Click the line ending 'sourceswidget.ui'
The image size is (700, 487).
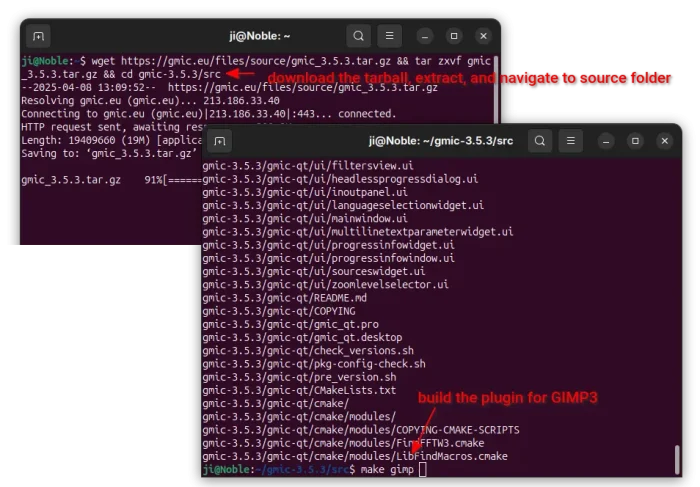click(x=314, y=271)
